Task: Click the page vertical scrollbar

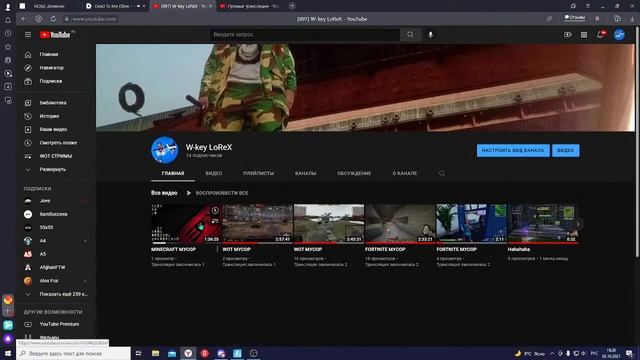Action: coord(637,143)
